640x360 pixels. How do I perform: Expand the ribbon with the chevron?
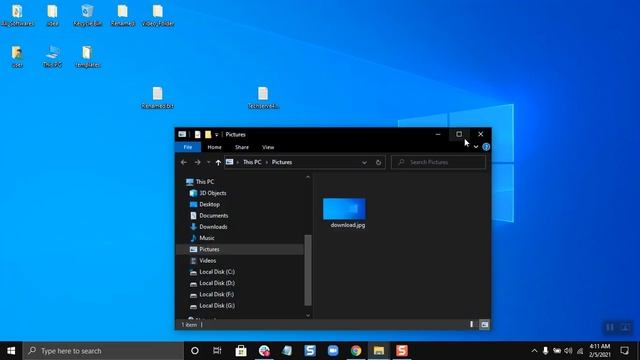click(476, 147)
